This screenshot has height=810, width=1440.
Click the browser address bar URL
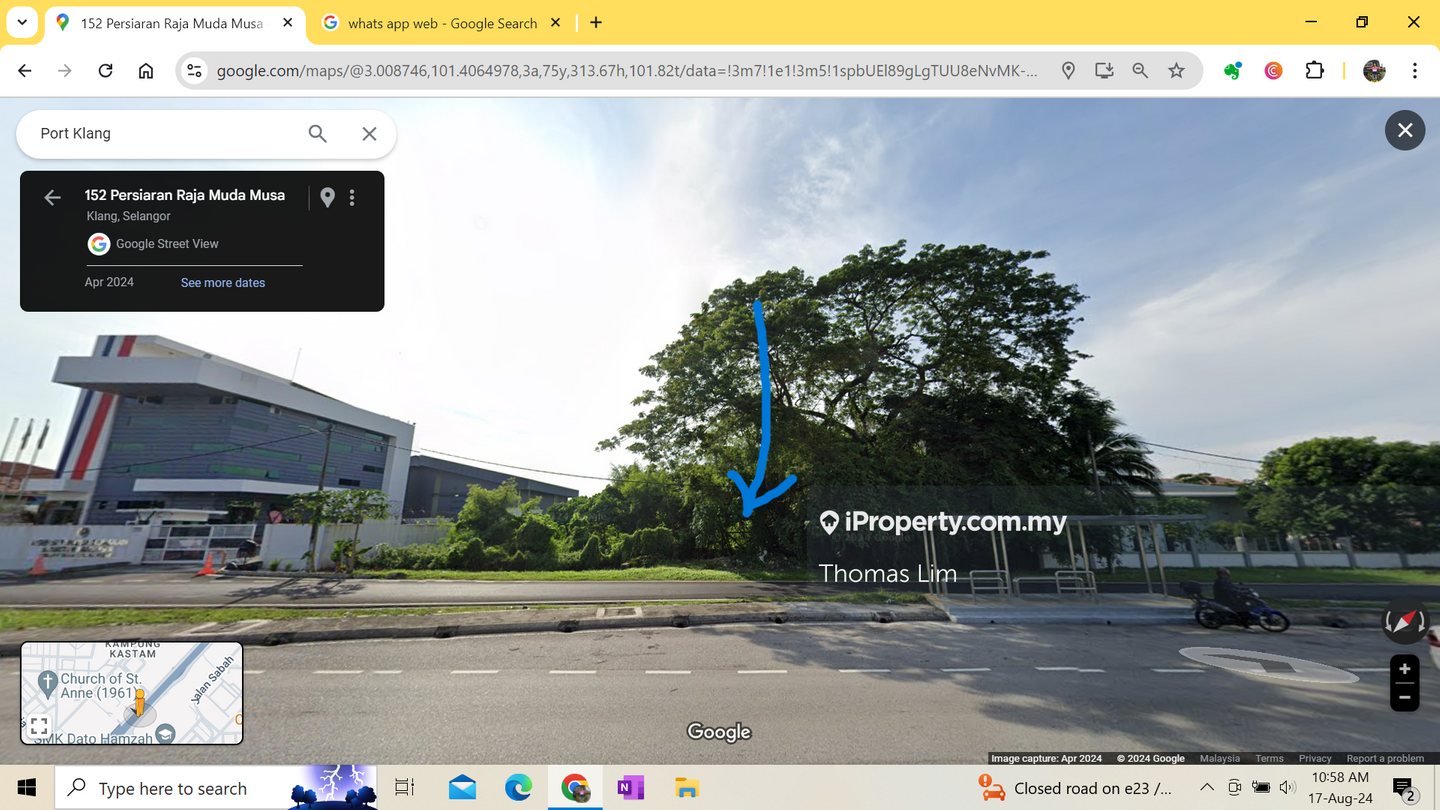626,70
